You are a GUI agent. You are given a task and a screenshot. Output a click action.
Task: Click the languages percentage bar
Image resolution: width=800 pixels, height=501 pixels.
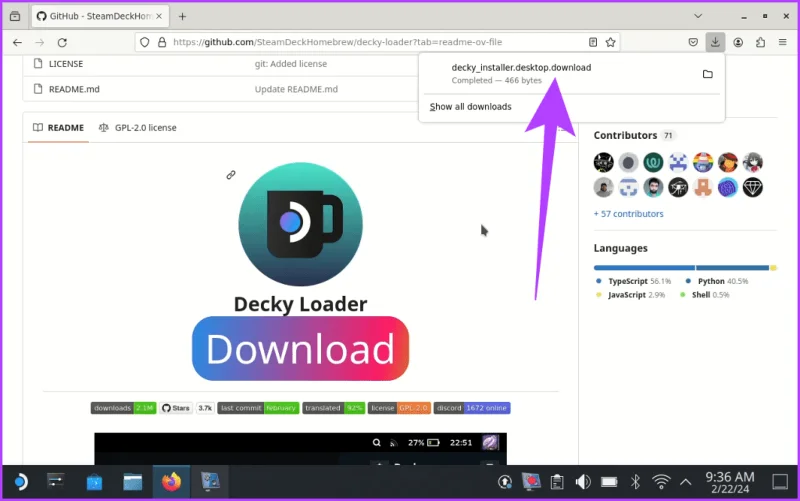coord(685,268)
